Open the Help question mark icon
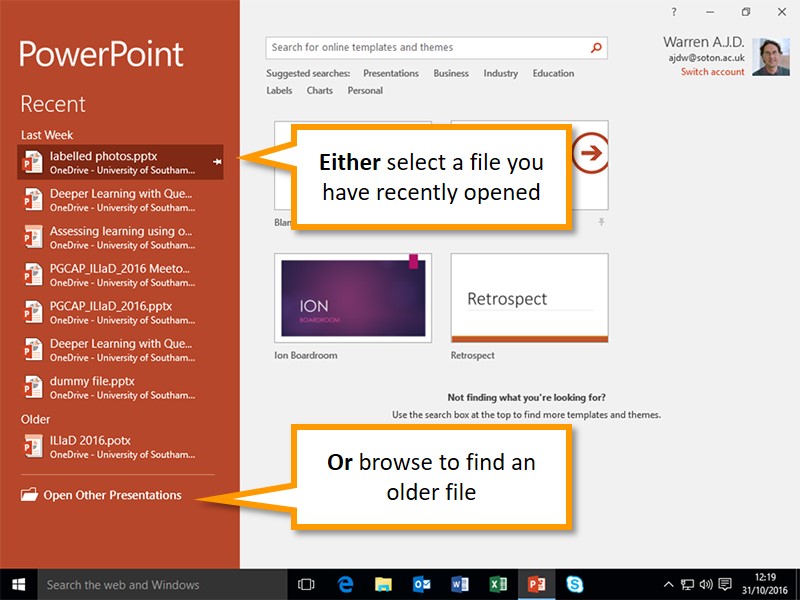Image resolution: width=800 pixels, height=600 pixels. coord(674,12)
